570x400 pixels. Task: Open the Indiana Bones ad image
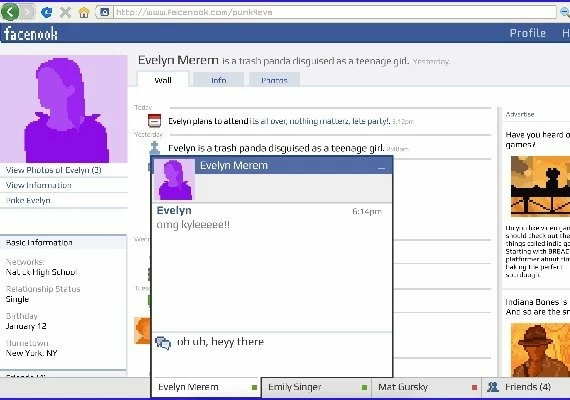click(540, 350)
